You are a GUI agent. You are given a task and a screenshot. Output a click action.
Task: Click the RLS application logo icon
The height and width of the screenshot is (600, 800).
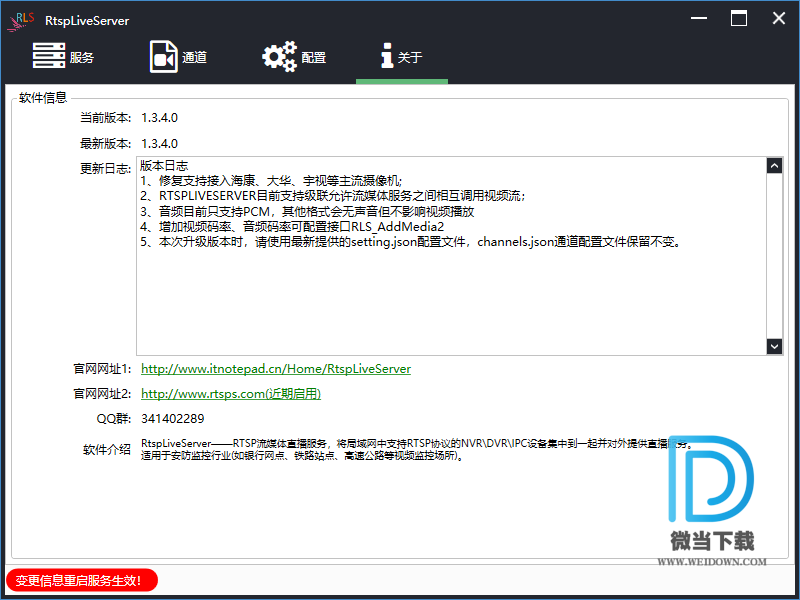pyautogui.click(x=20, y=21)
